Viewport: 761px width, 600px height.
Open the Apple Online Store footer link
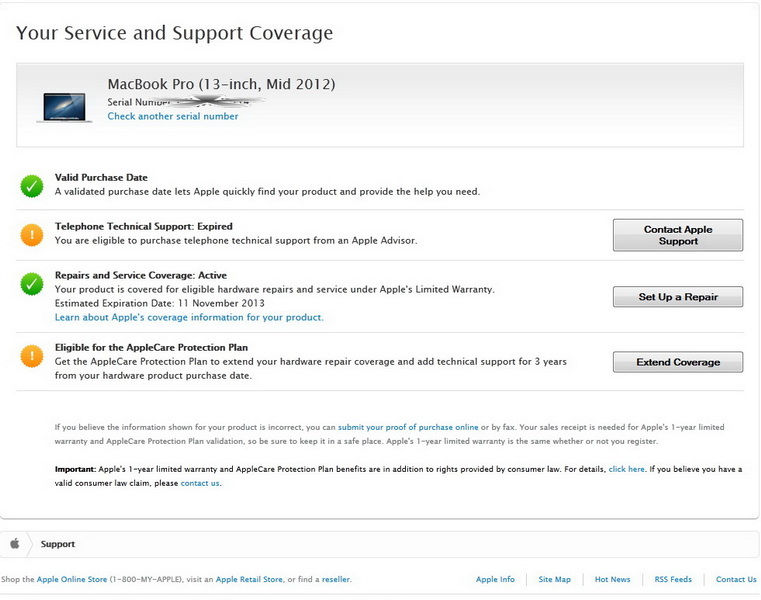click(64, 579)
